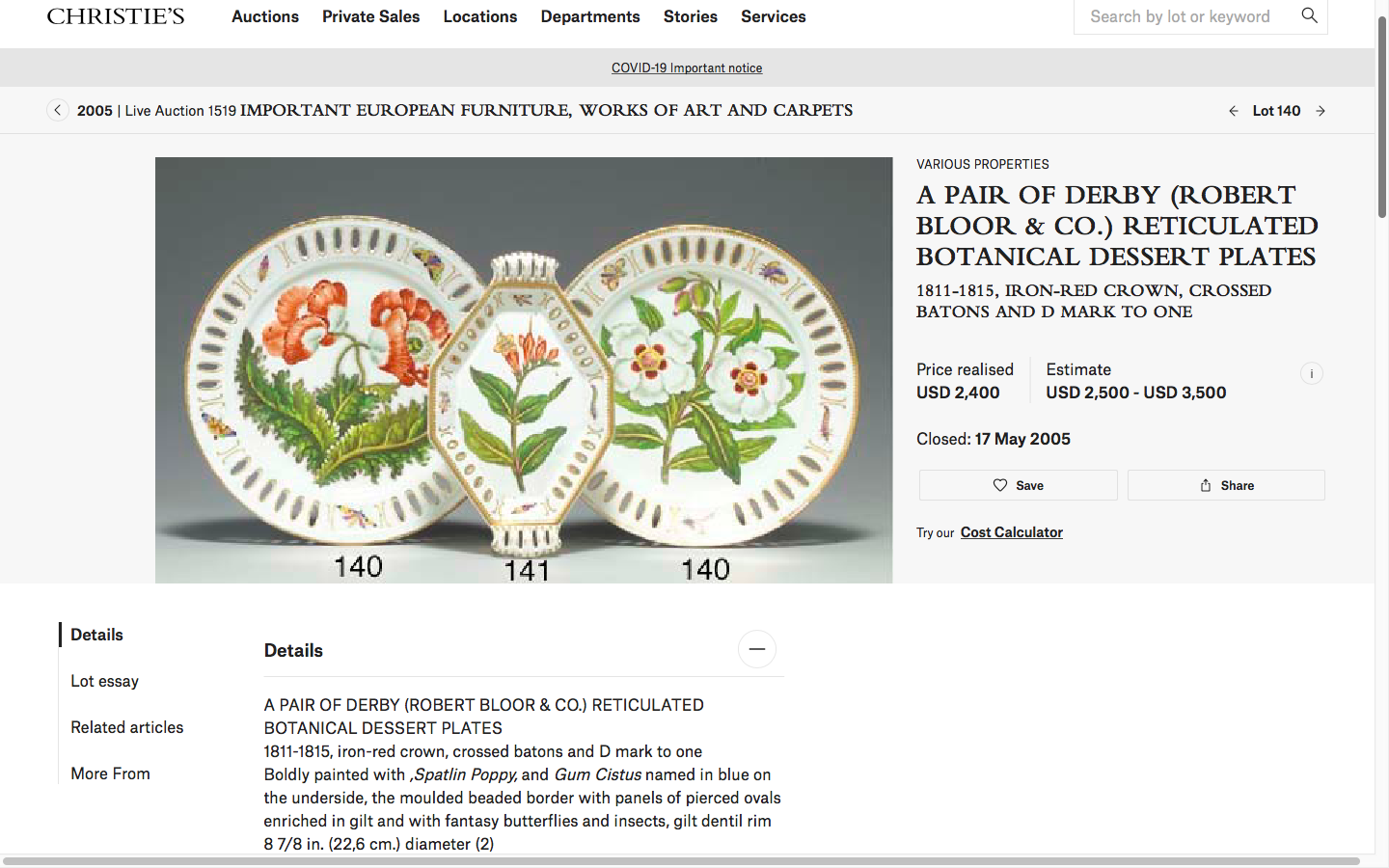Open the Locations menu
Image resolution: width=1389 pixels, height=868 pixels.
(x=480, y=16)
